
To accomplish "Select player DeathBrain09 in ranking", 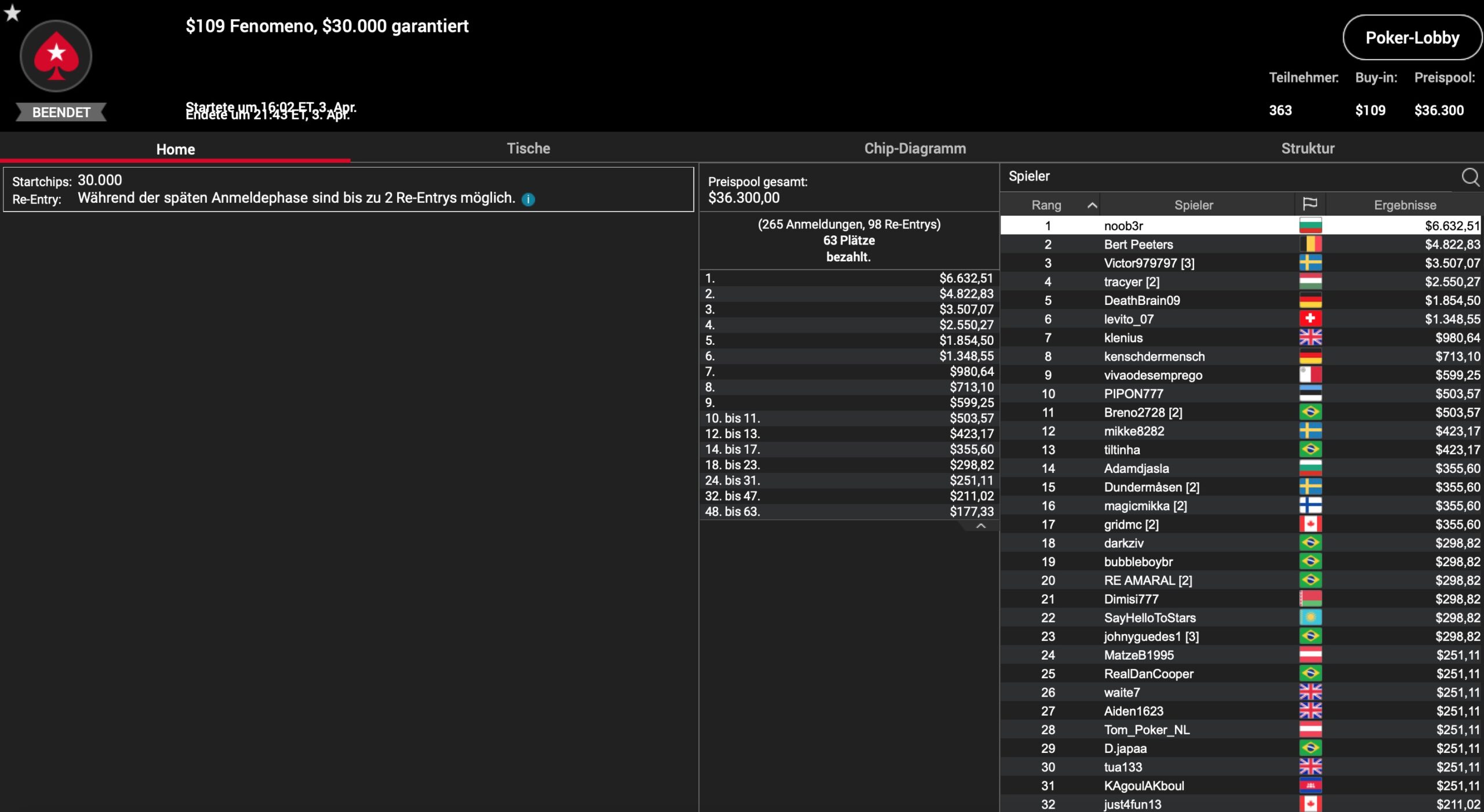I will coord(1141,300).
